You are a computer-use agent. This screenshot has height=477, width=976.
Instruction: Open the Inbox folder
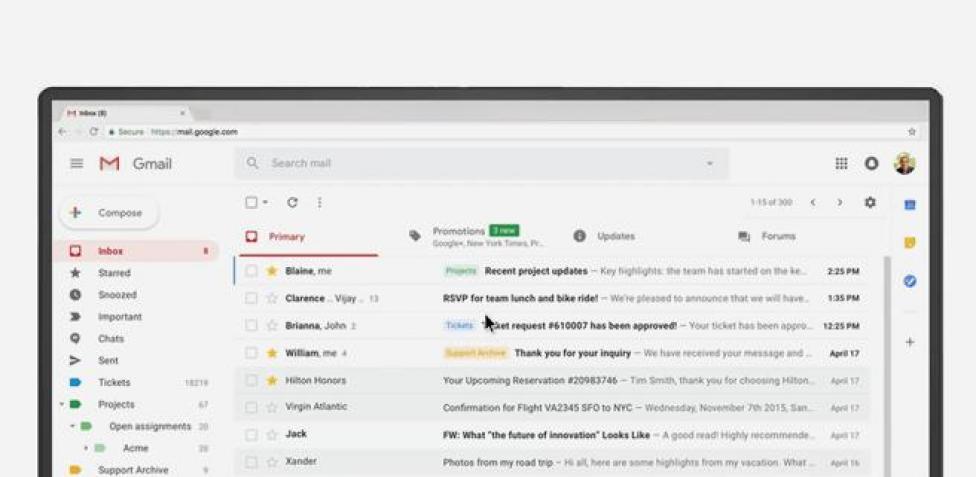[137, 251]
